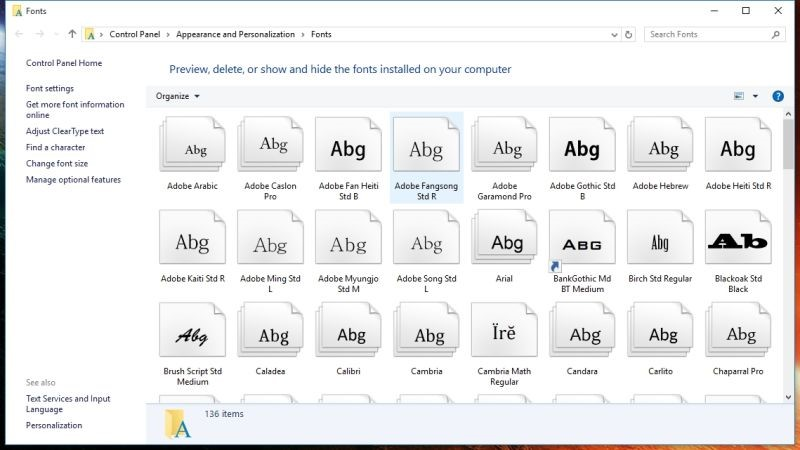Image resolution: width=800 pixels, height=450 pixels.
Task: Select the Adobe Fan Heiti Std B font
Action: click(348, 144)
